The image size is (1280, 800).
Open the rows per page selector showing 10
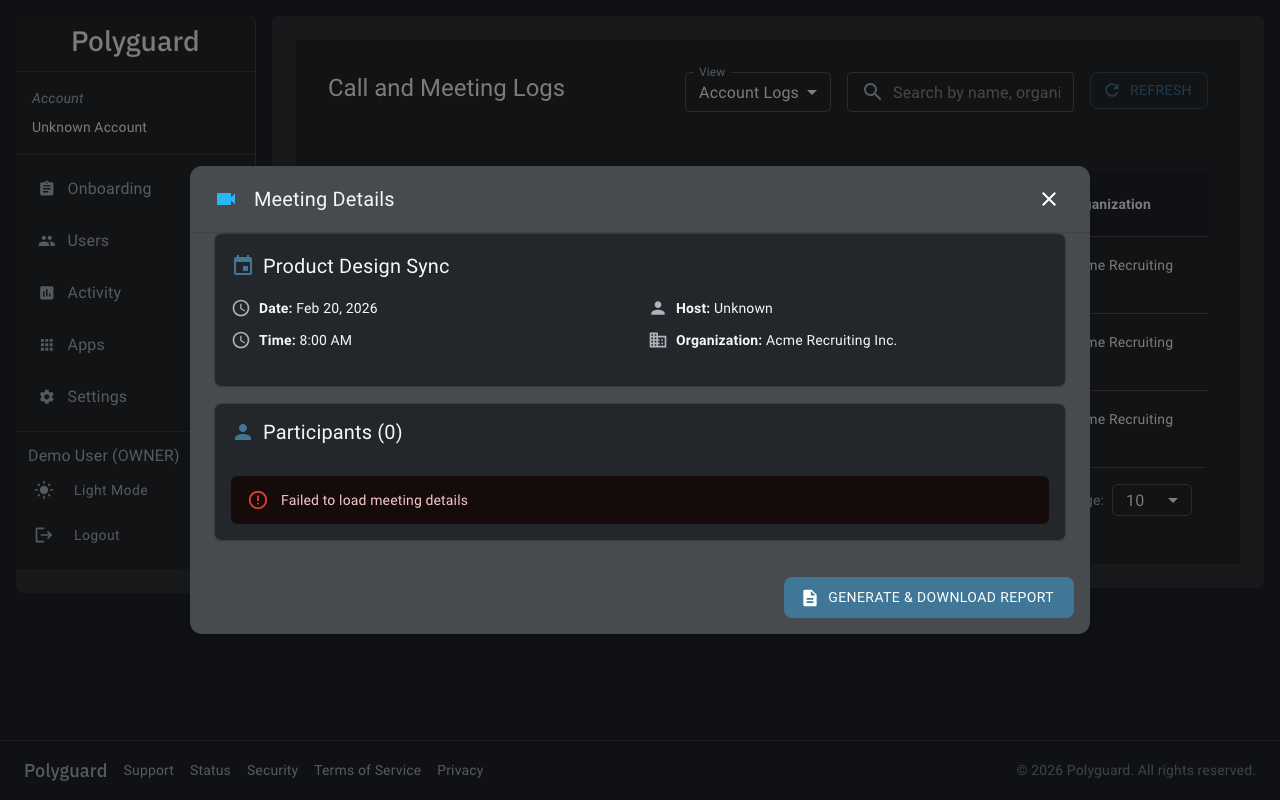coord(1151,499)
